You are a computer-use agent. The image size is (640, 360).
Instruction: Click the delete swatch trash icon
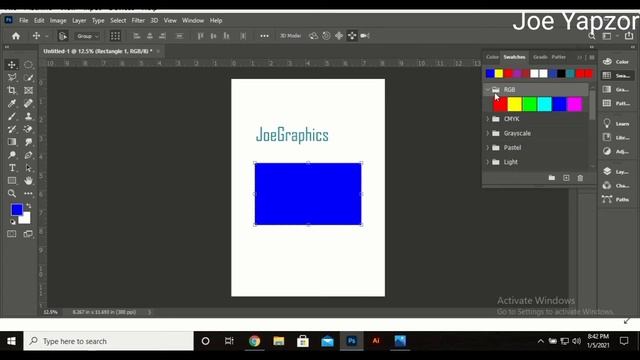click(x=580, y=178)
